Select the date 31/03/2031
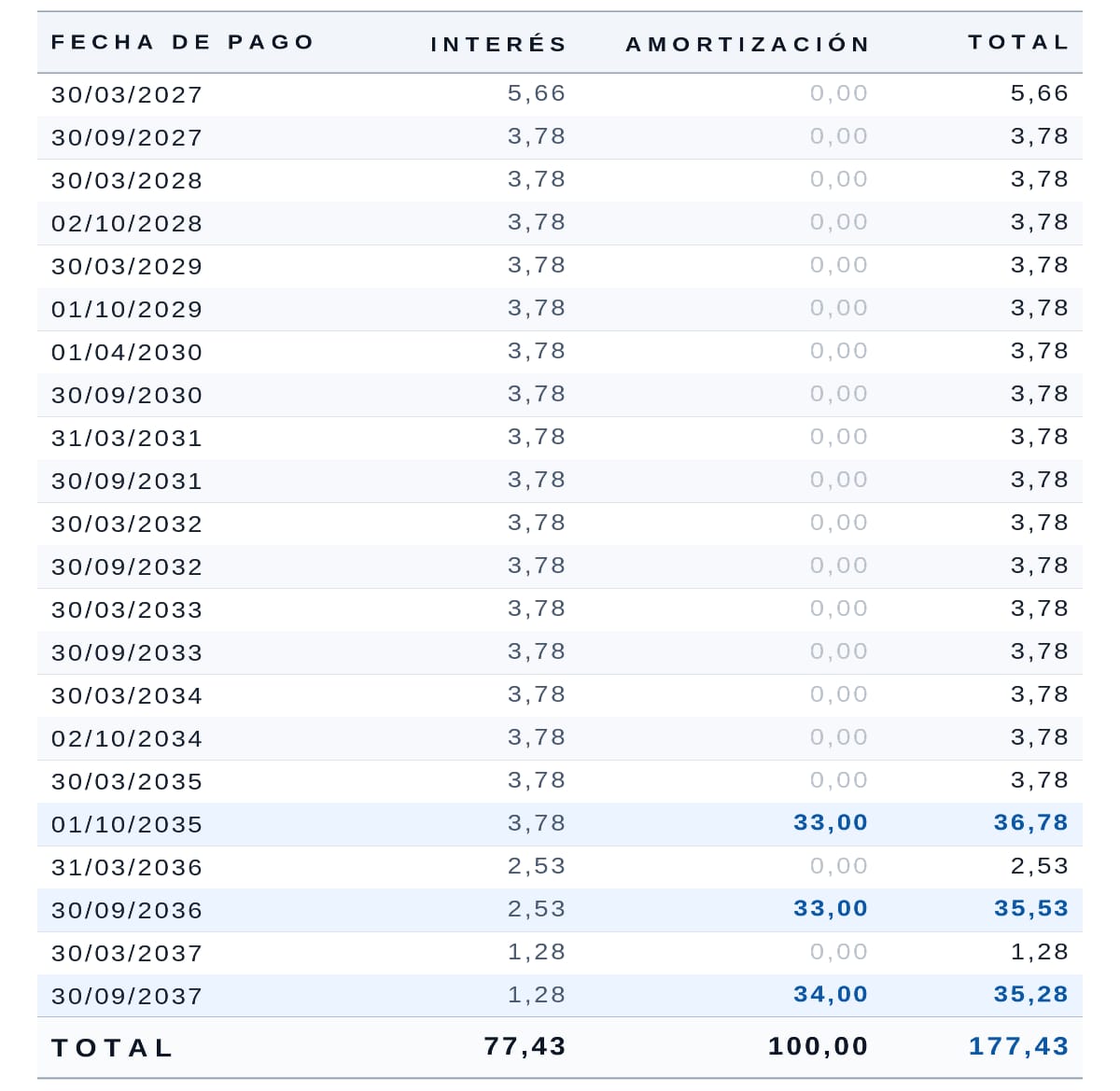1120x1091 pixels. [x=127, y=438]
